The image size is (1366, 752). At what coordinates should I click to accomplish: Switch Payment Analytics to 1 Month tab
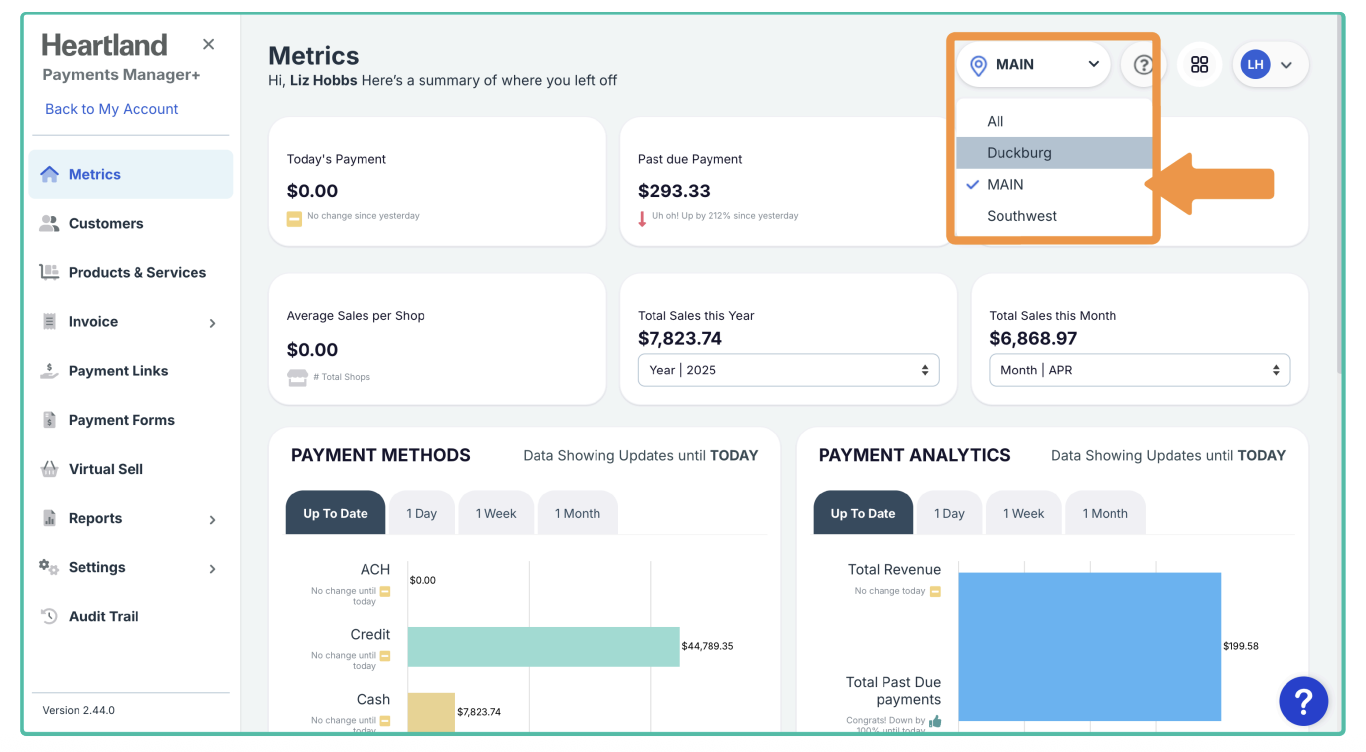[1104, 514]
